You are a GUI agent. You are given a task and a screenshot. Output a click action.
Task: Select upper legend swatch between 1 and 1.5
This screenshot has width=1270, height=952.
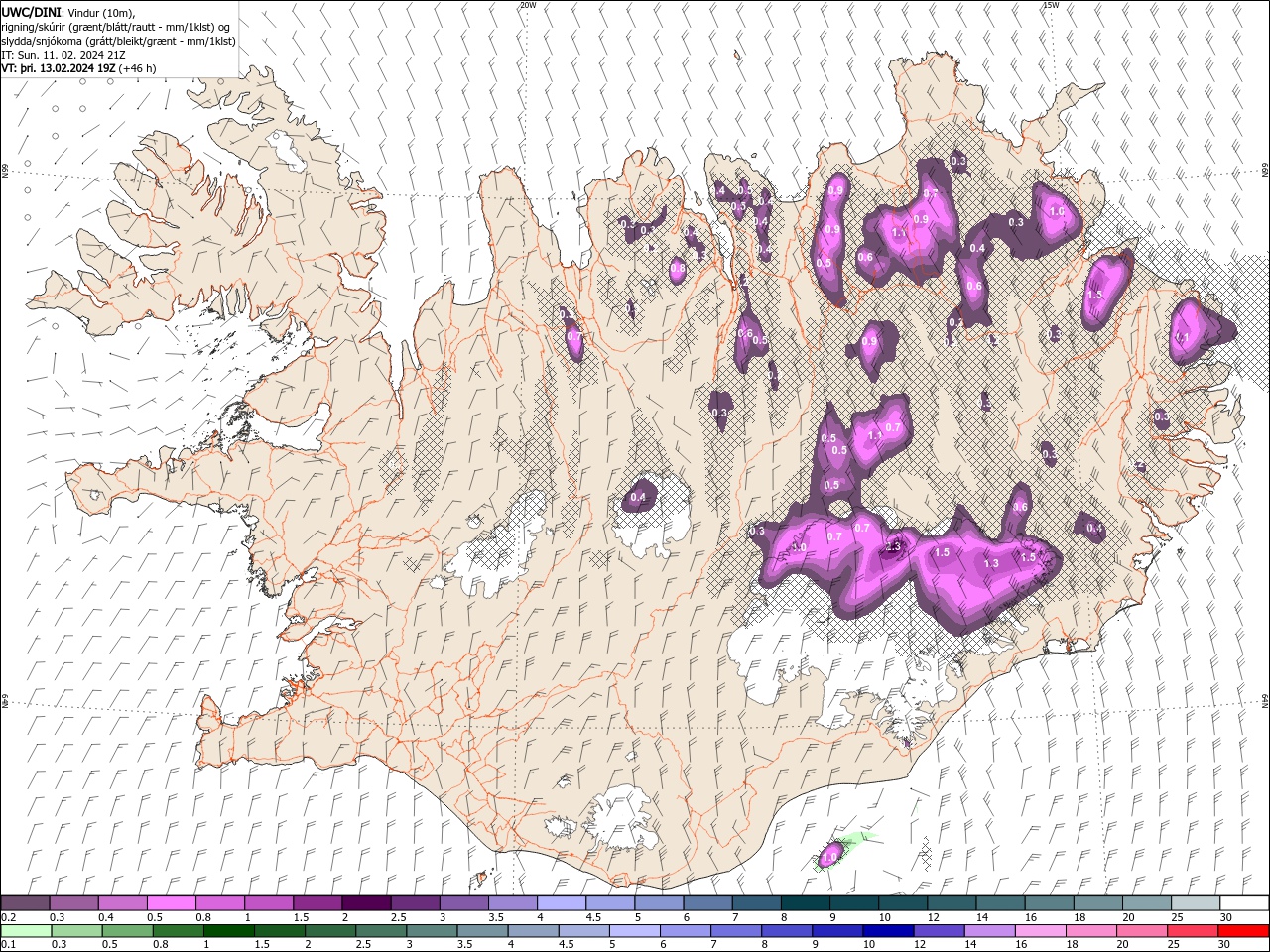point(269,903)
